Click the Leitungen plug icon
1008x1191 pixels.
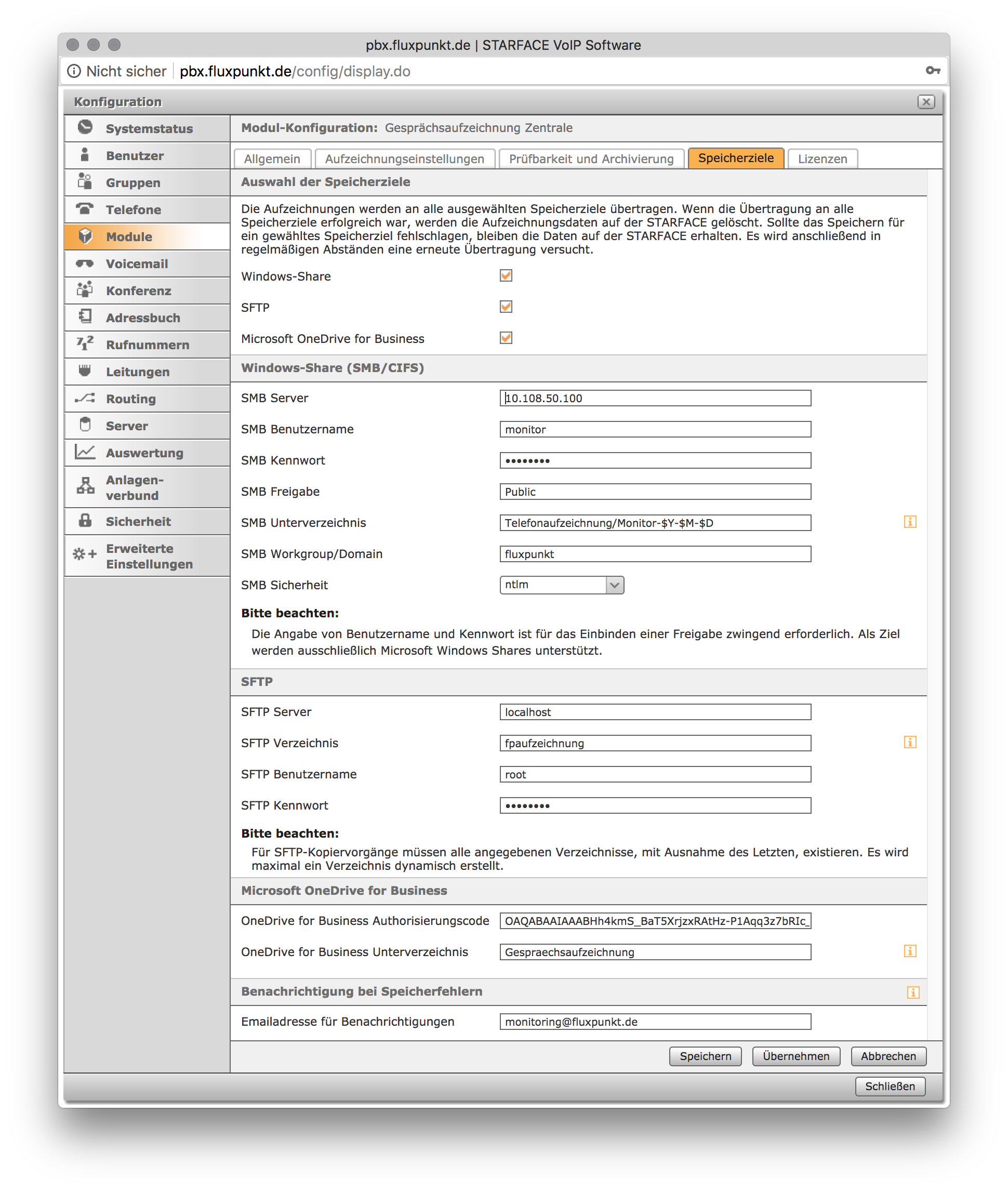point(85,371)
